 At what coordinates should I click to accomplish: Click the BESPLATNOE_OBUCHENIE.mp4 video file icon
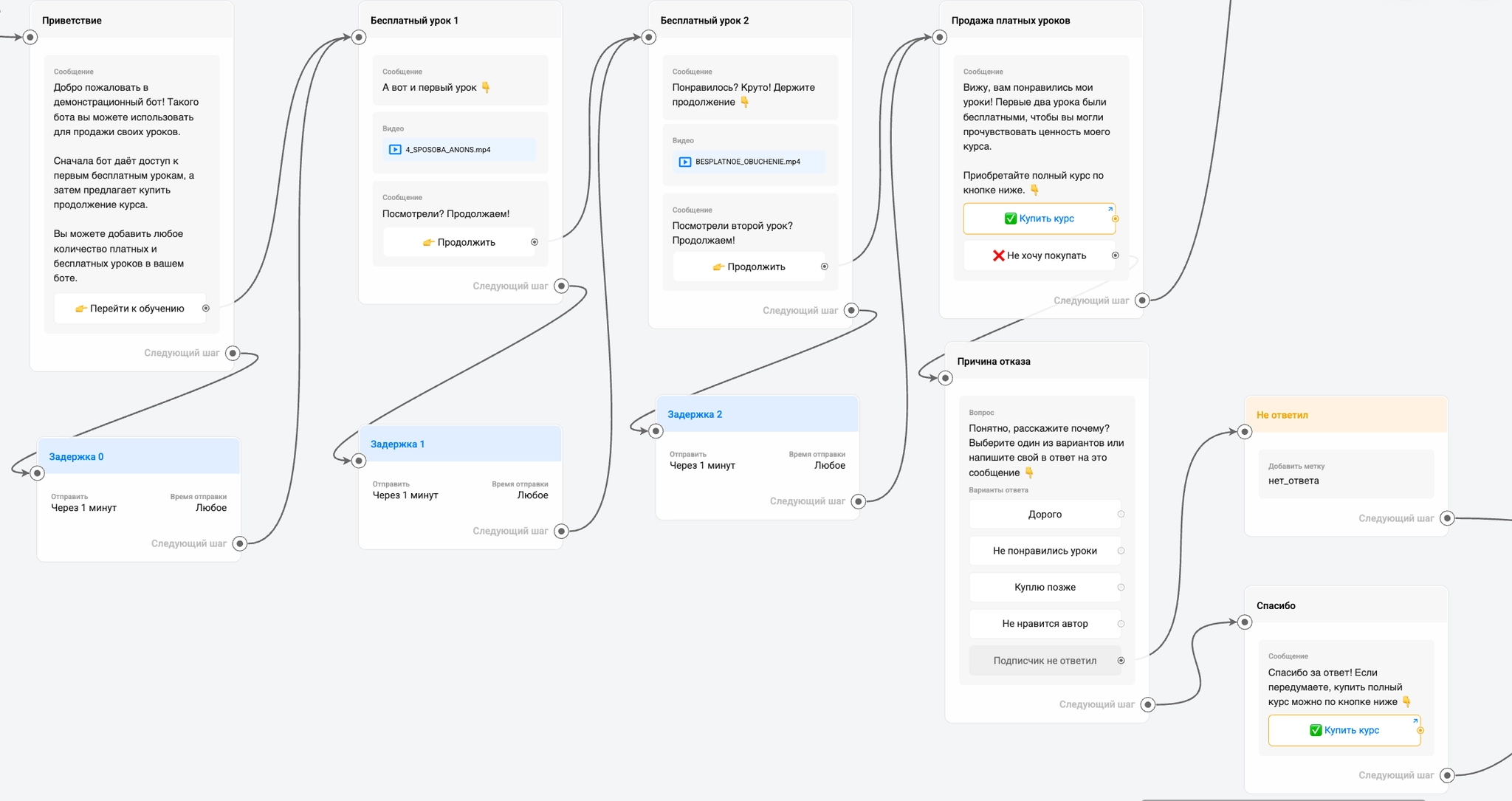[x=684, y=162]
